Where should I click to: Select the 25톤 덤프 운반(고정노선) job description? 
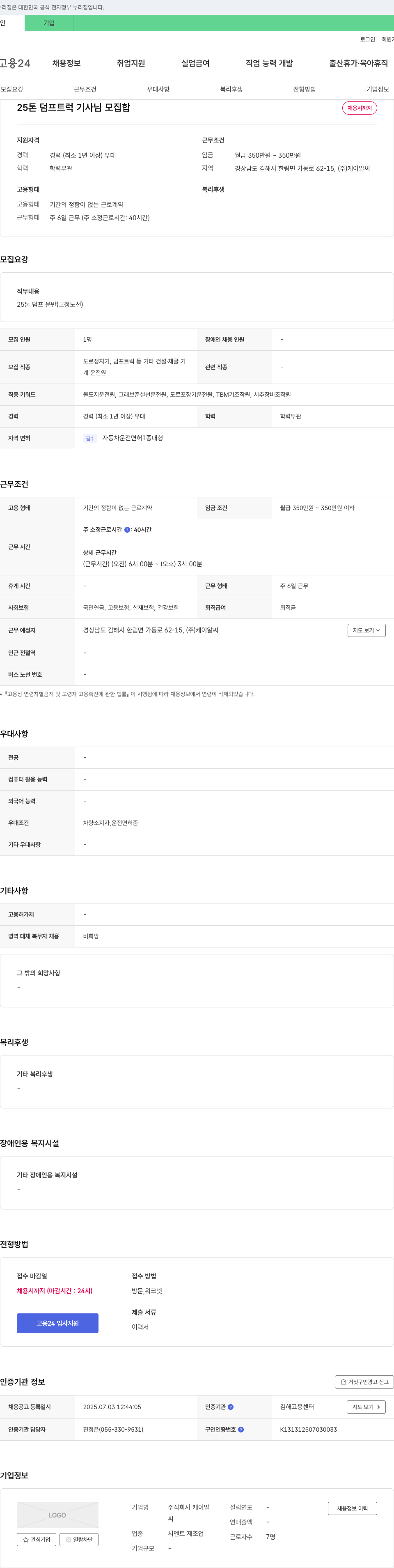point(50,304)
